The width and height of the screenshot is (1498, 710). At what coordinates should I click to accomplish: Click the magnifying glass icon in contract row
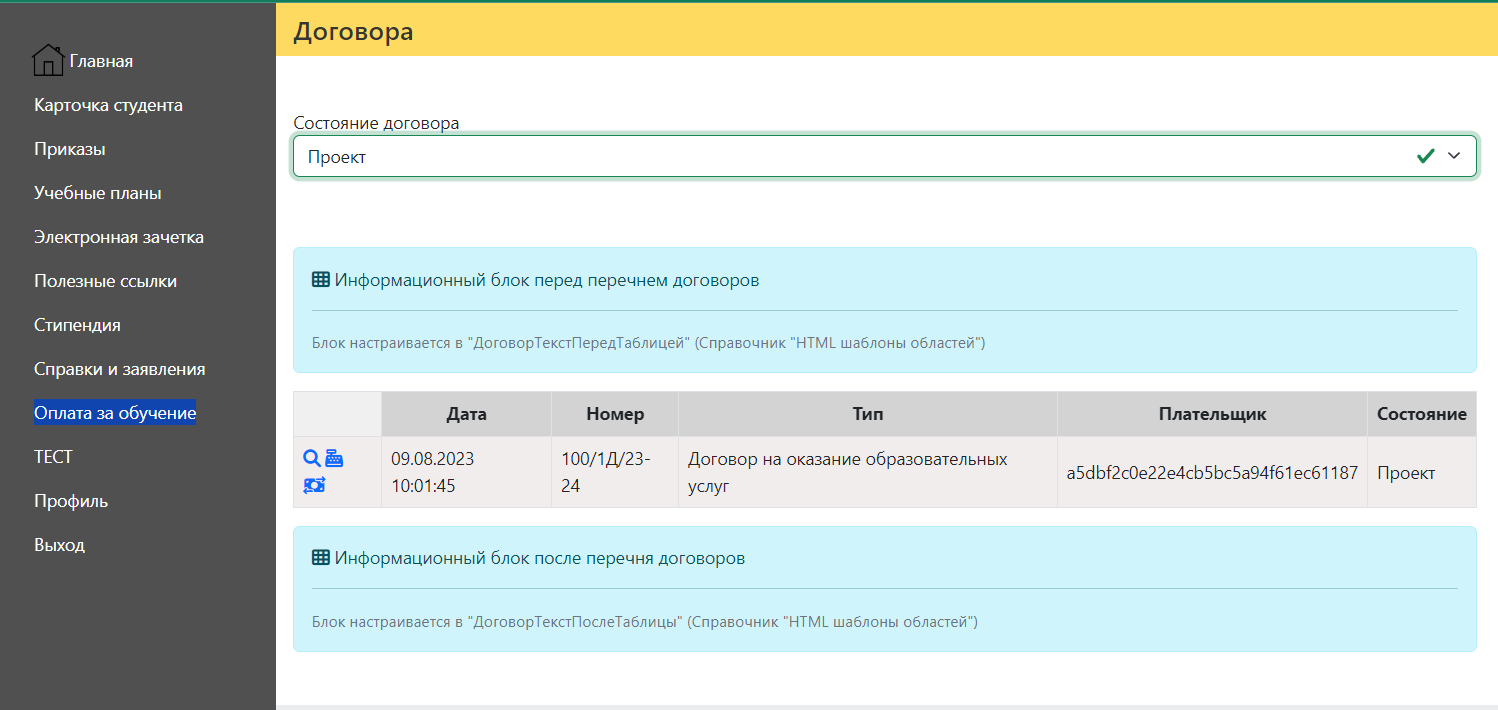tap(311, 458)
